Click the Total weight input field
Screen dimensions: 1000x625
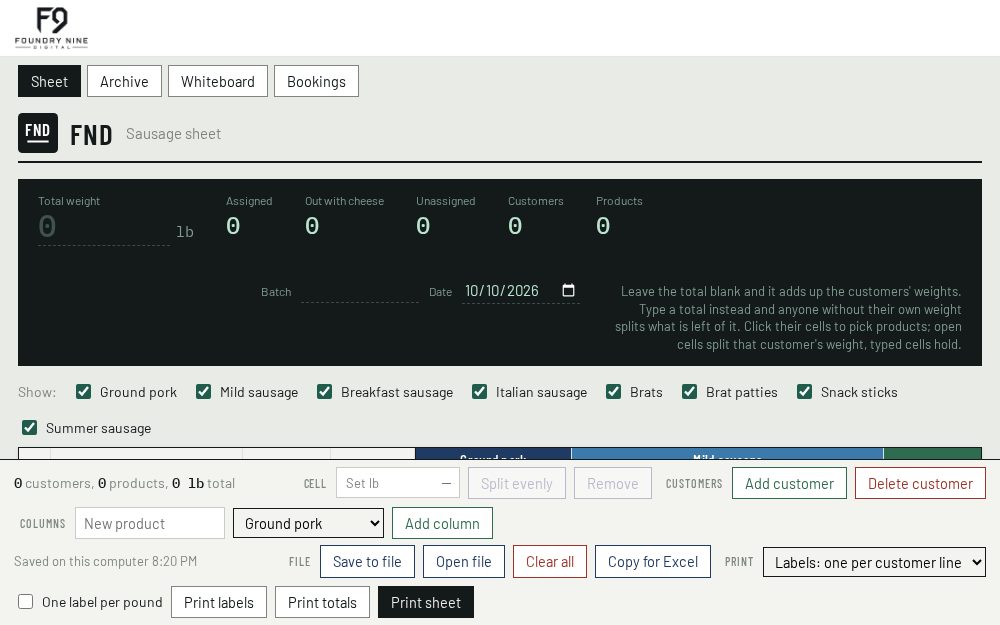click(104, 227)
